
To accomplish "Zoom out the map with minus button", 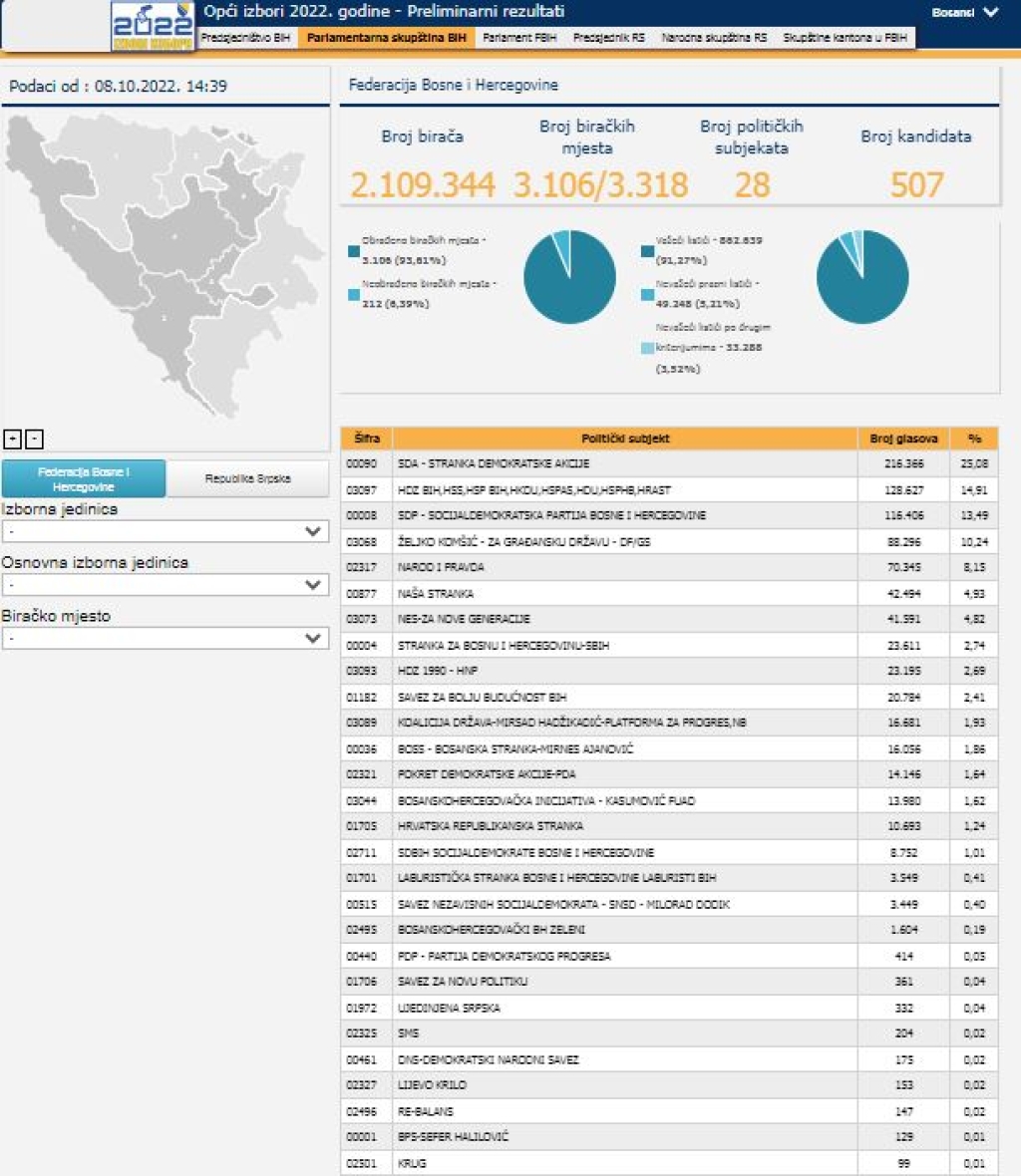I will point(34,439).
